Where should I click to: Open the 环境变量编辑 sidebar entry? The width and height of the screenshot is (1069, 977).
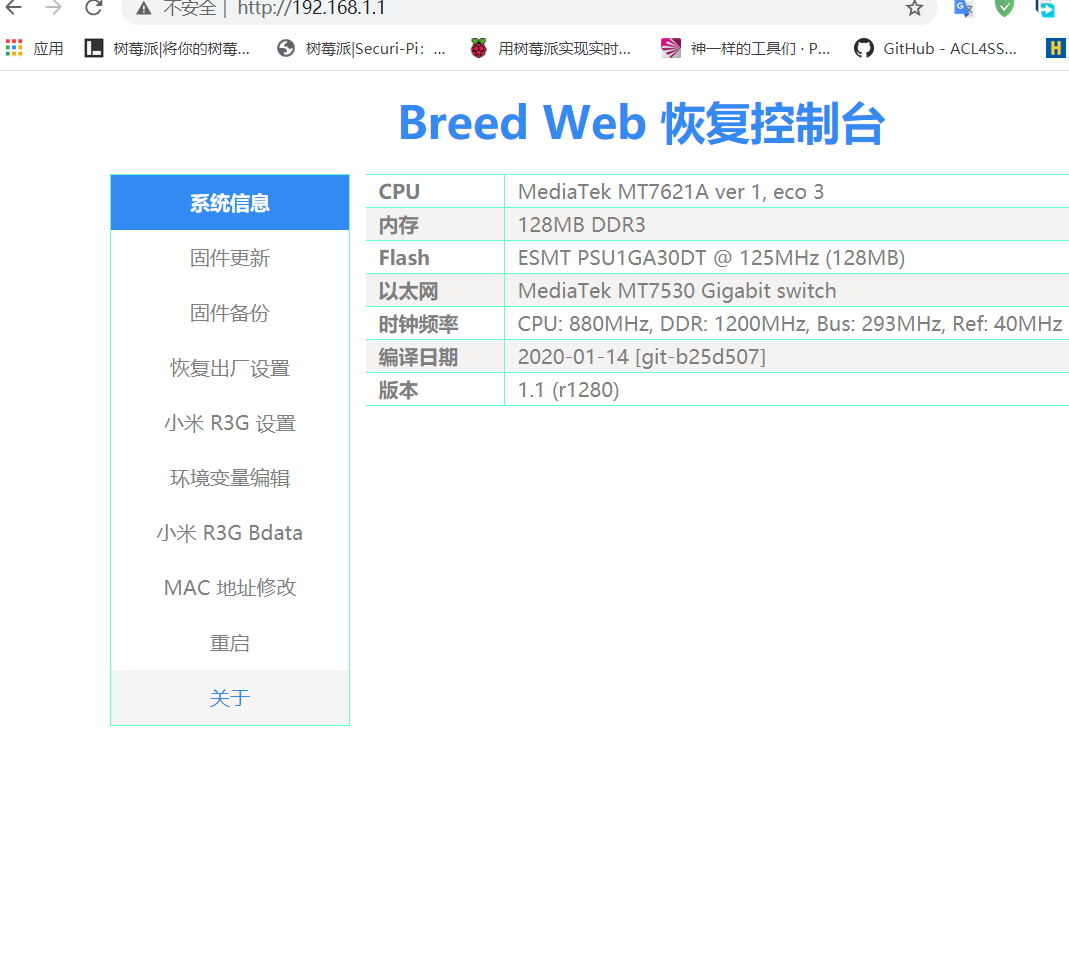pyautogui.click(x=230, y=478)
